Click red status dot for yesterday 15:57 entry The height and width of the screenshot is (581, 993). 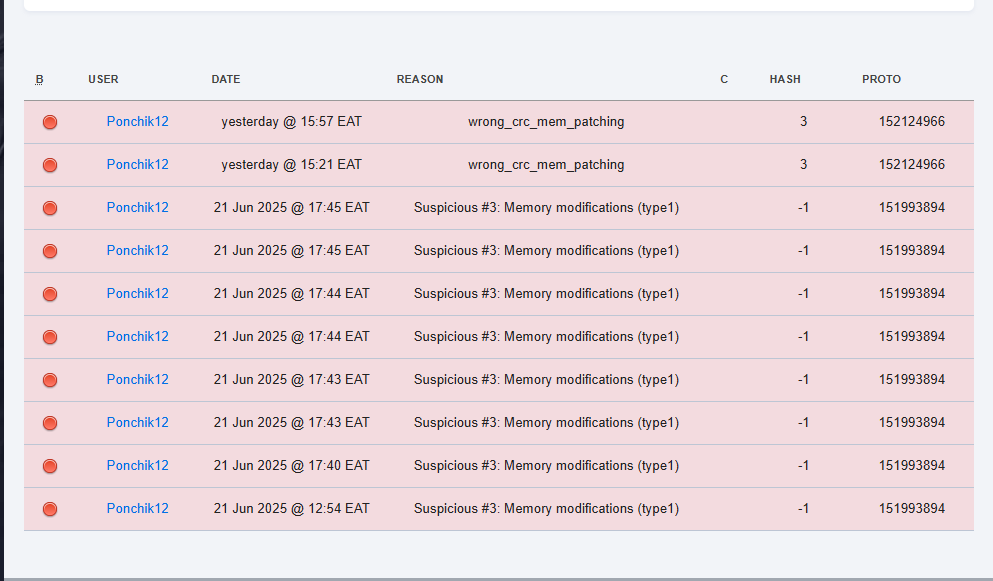coord(50,122)
